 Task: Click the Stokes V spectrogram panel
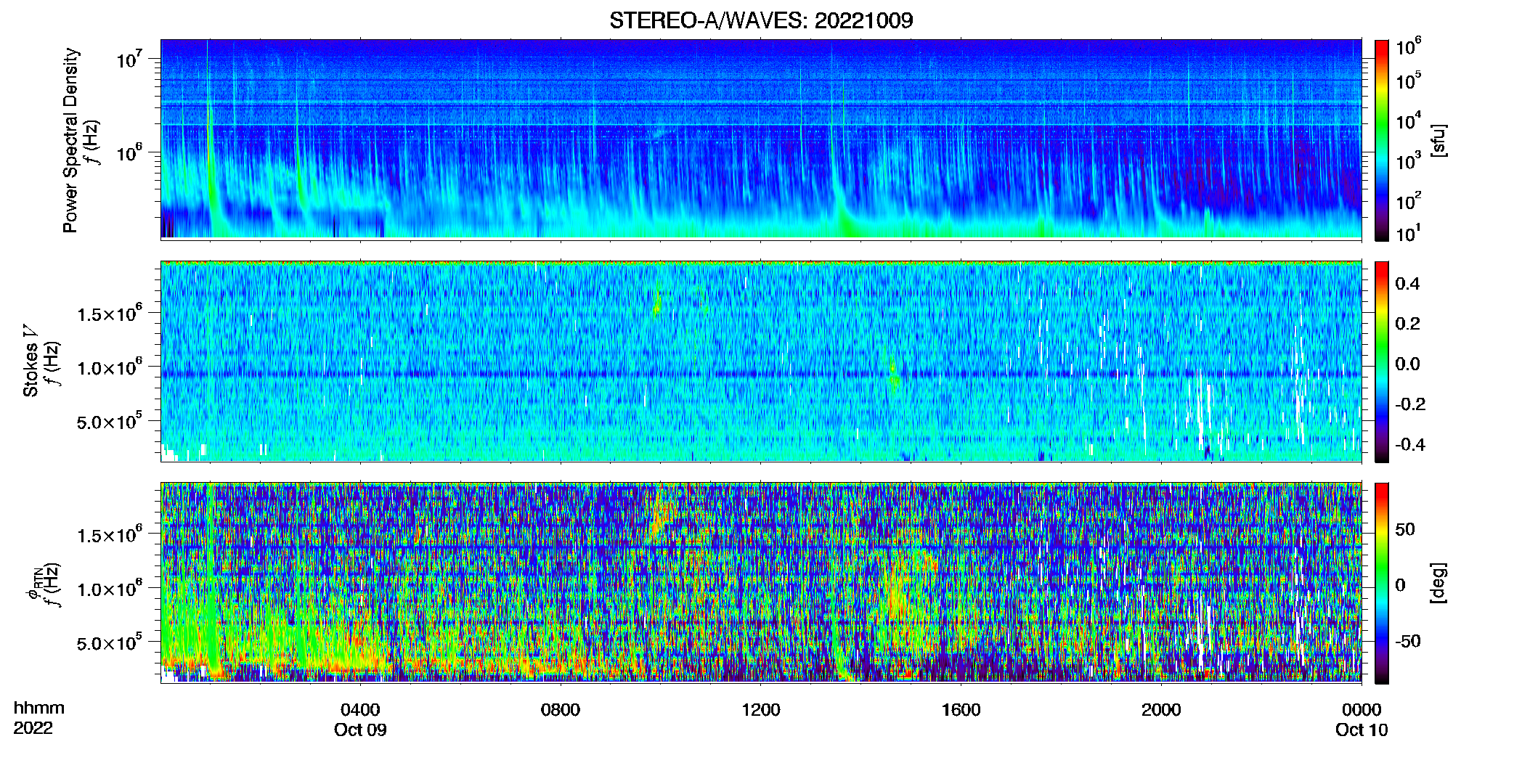tap(761, 361)
